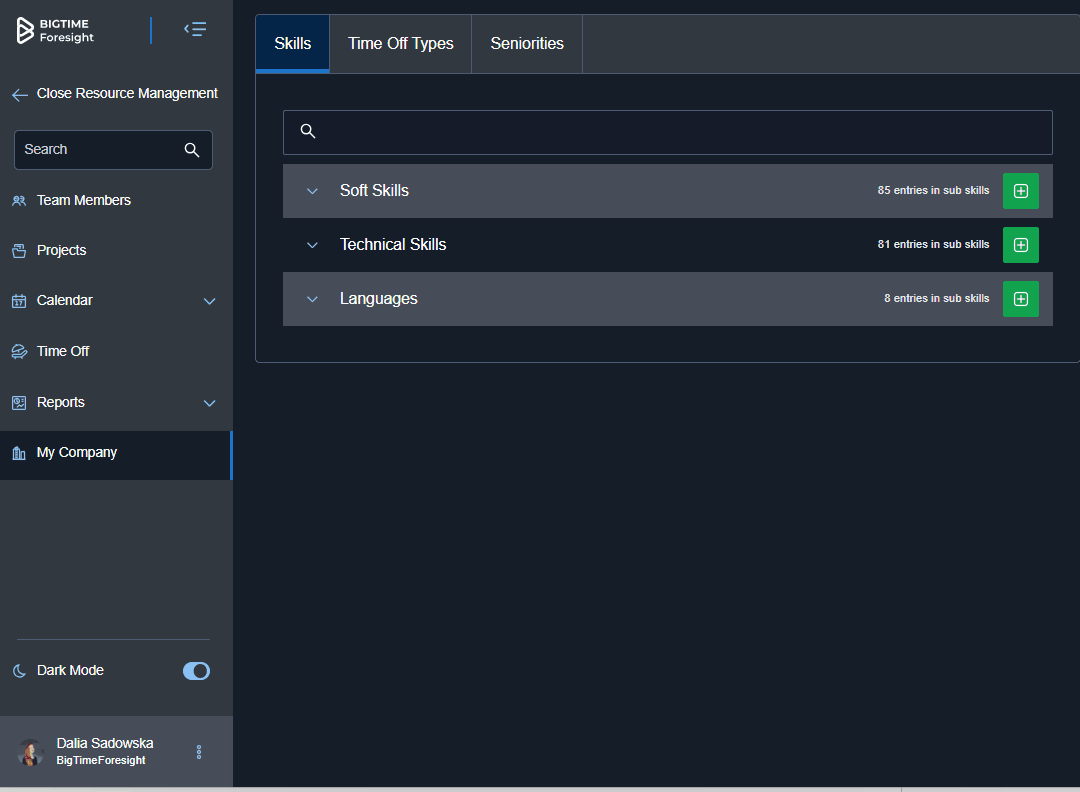Image resolution: width=1080 pixels, height=792 pixels.
Task: Collapse the Technical Skills category
Action: click(x=311, y=245)
